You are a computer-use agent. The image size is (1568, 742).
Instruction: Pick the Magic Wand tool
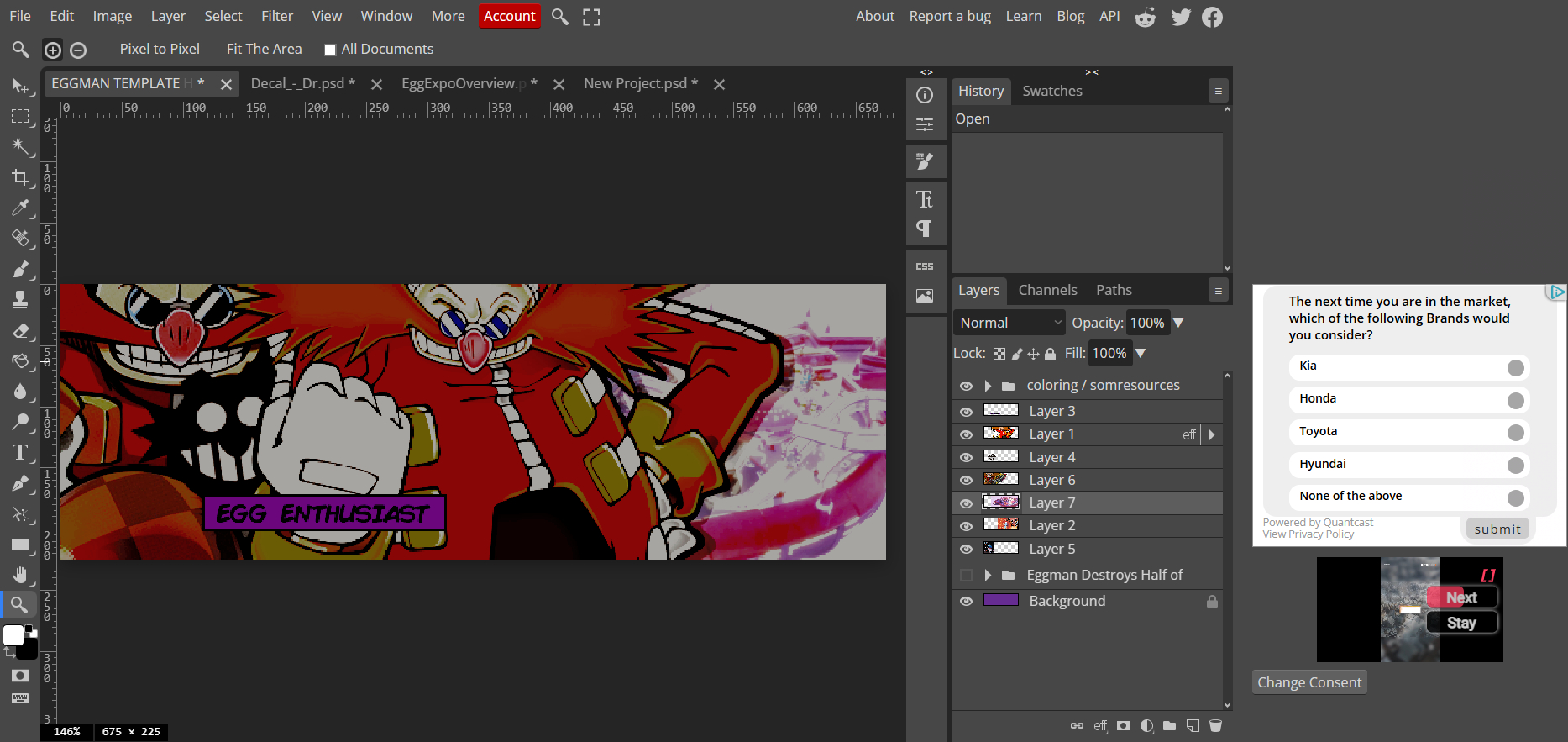tap(20, 146)
